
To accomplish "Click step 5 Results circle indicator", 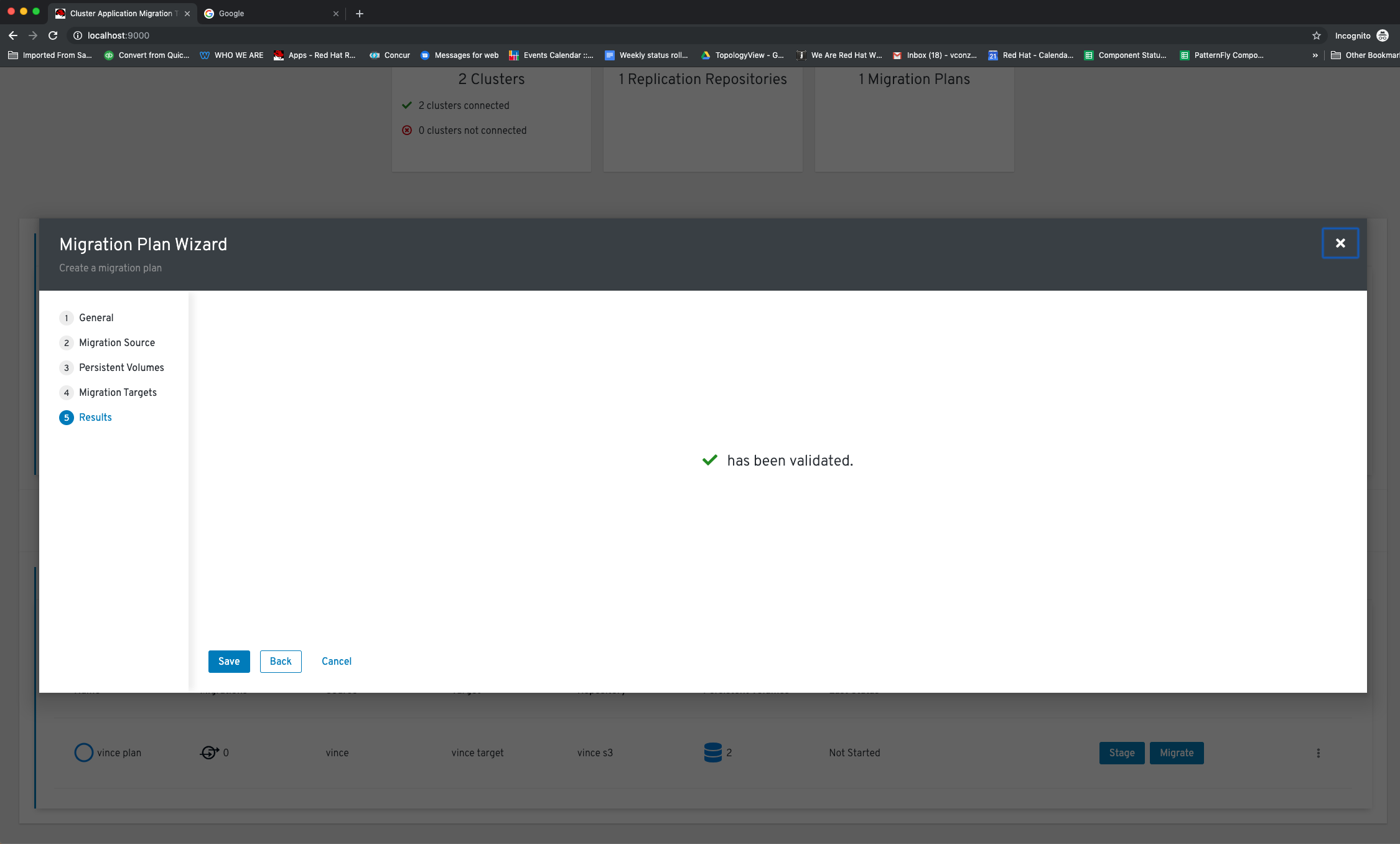I will pyautogui.click(x=67, y=418).
